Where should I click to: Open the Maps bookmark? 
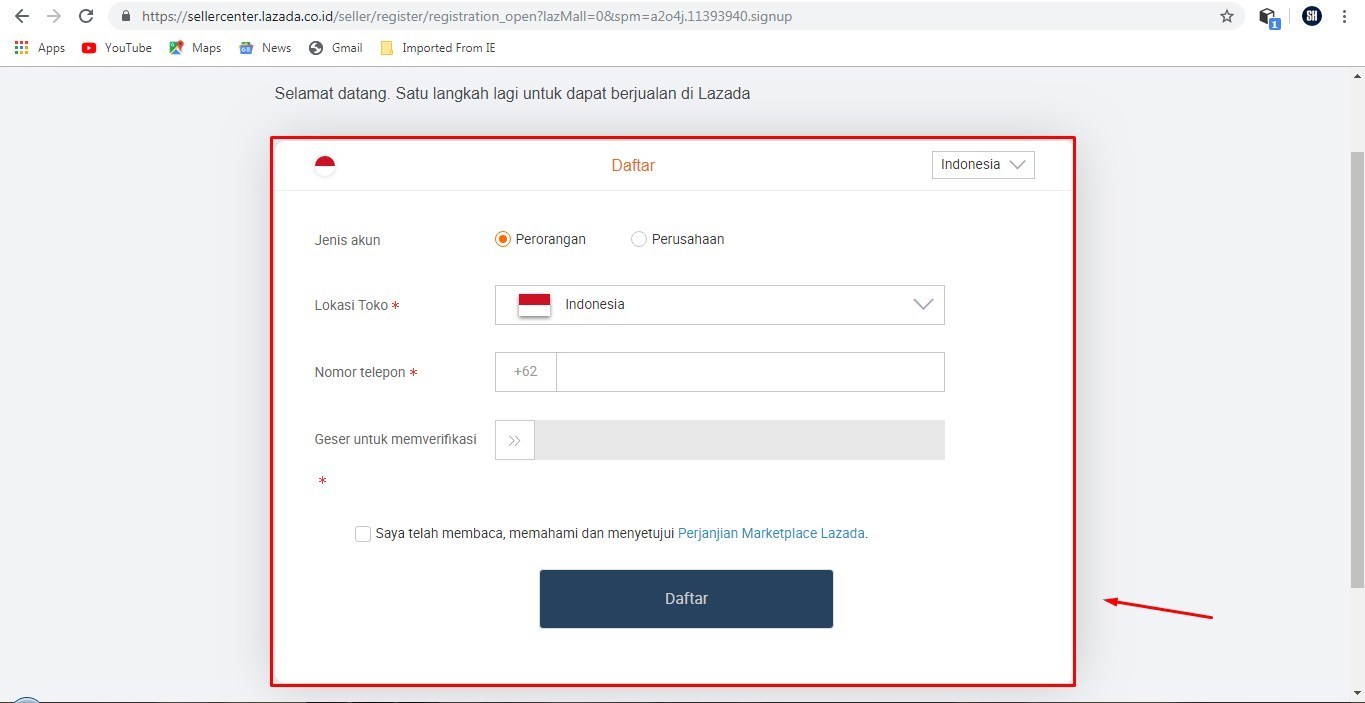tap(195, 48)
